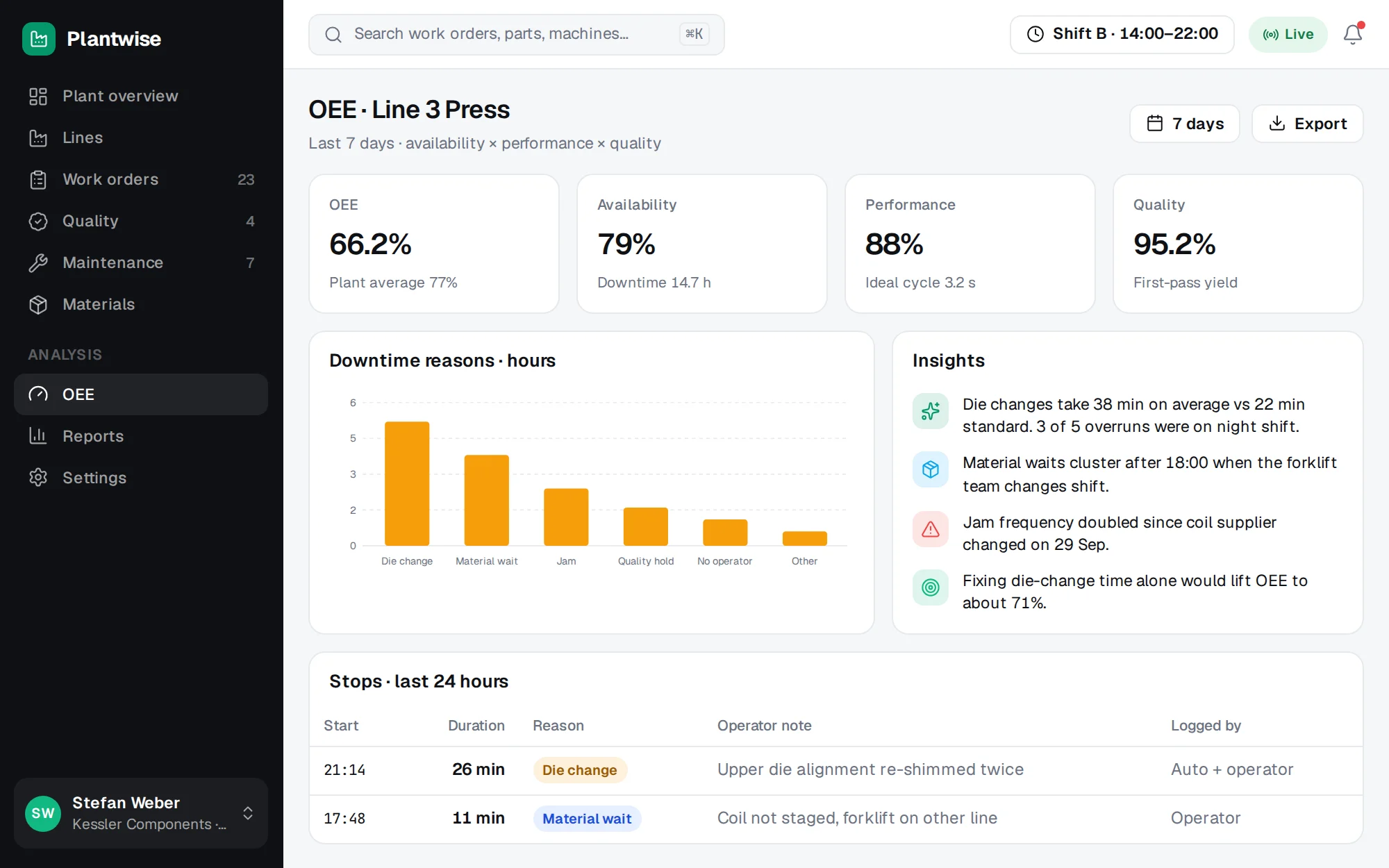Select the OEE analysis item
This screenshot has width=1389, height=868.
(141, 394)
